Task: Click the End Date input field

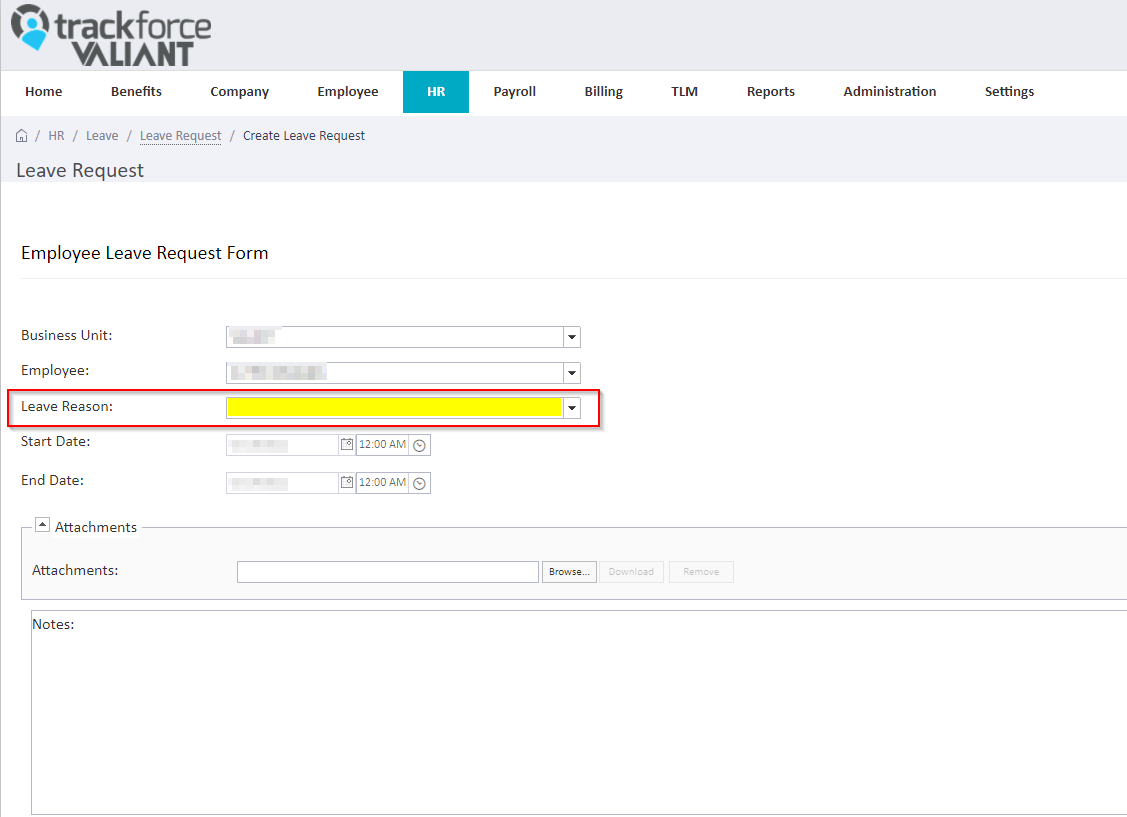Action: click(x=282, y=483)
